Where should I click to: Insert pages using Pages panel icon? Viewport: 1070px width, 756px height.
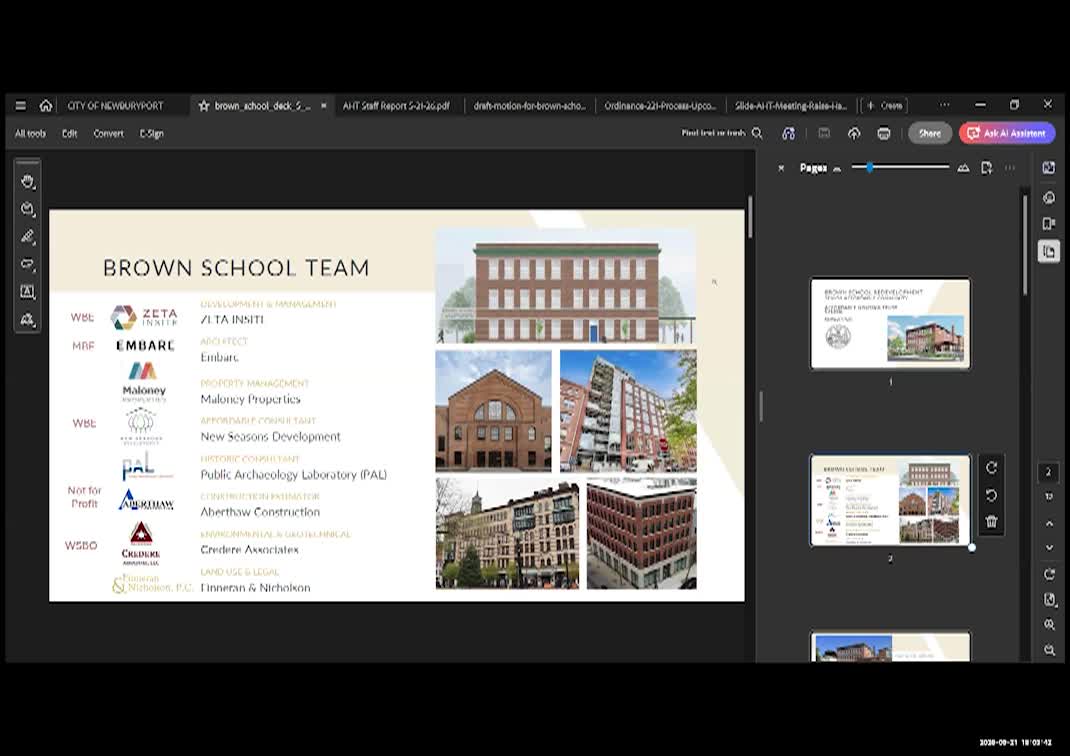[987, 168]
